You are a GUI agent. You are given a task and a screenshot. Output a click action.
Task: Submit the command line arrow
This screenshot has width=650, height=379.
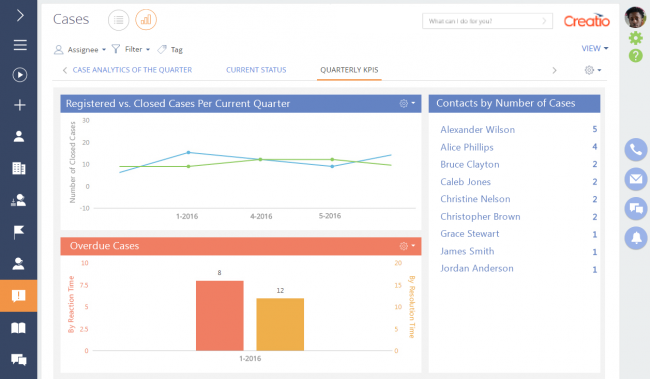tap(544, 21)
